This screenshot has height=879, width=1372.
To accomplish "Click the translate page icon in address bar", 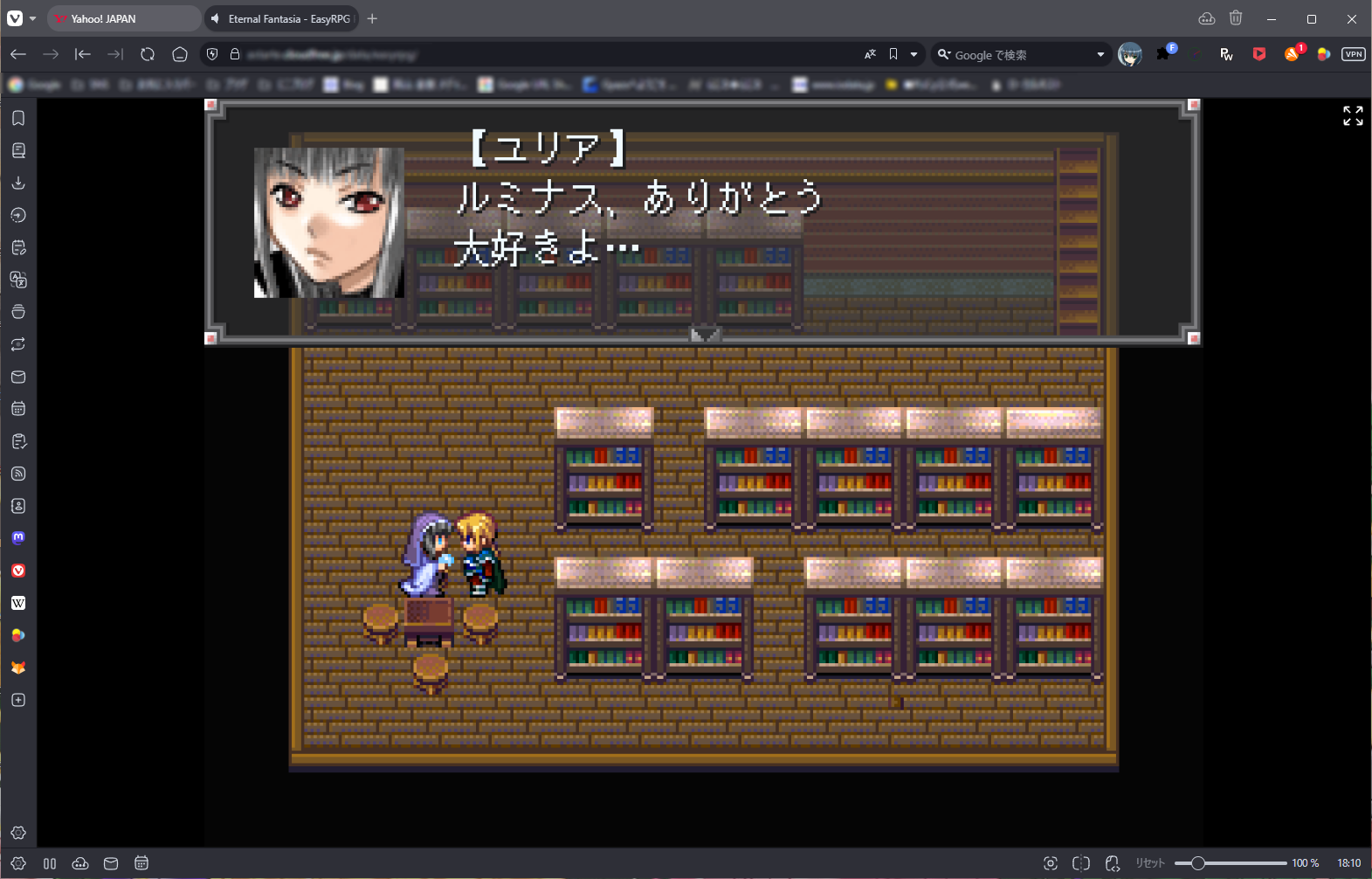I will click(870, 54).
